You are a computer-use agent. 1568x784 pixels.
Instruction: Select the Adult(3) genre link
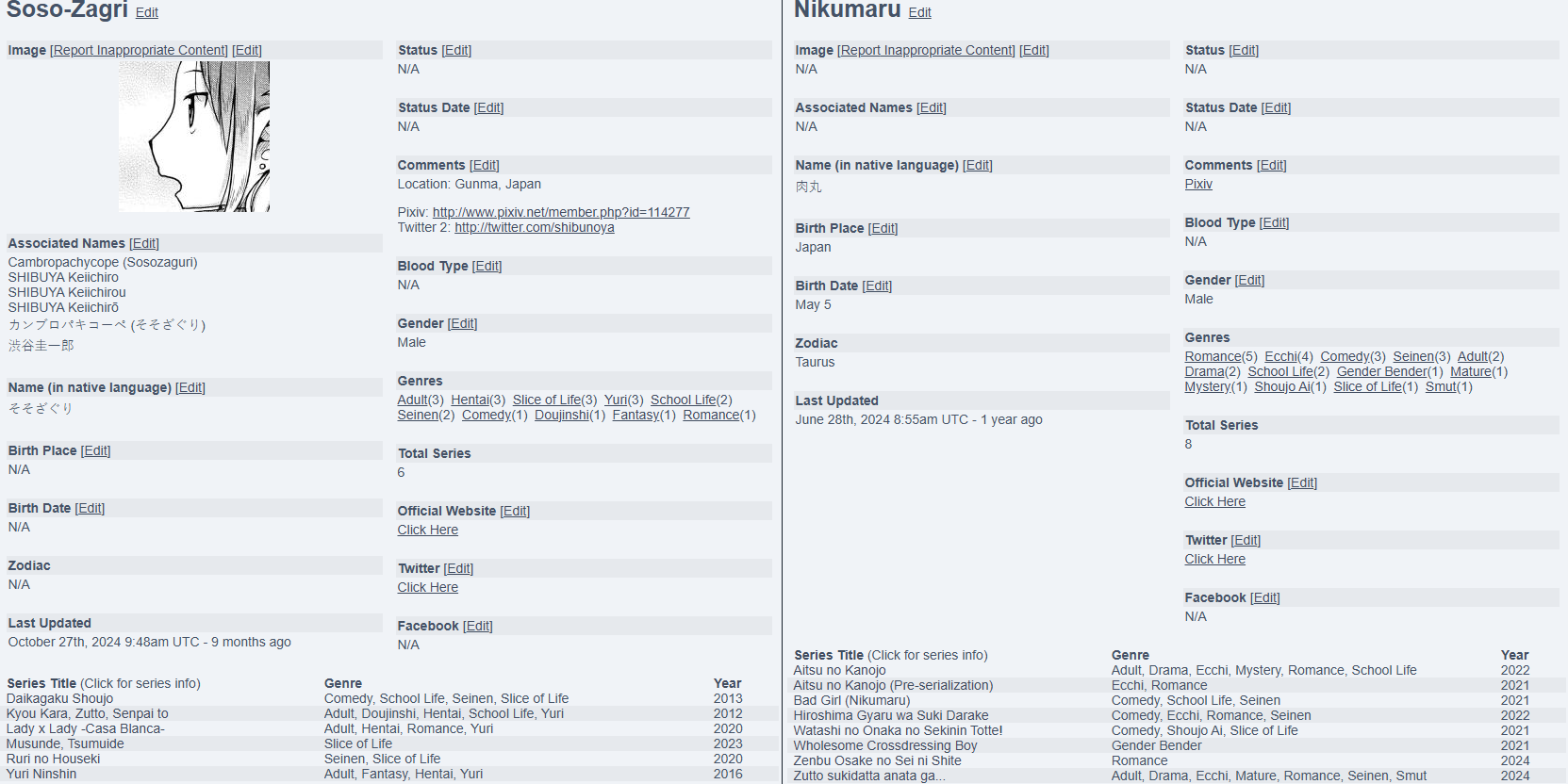421,400
